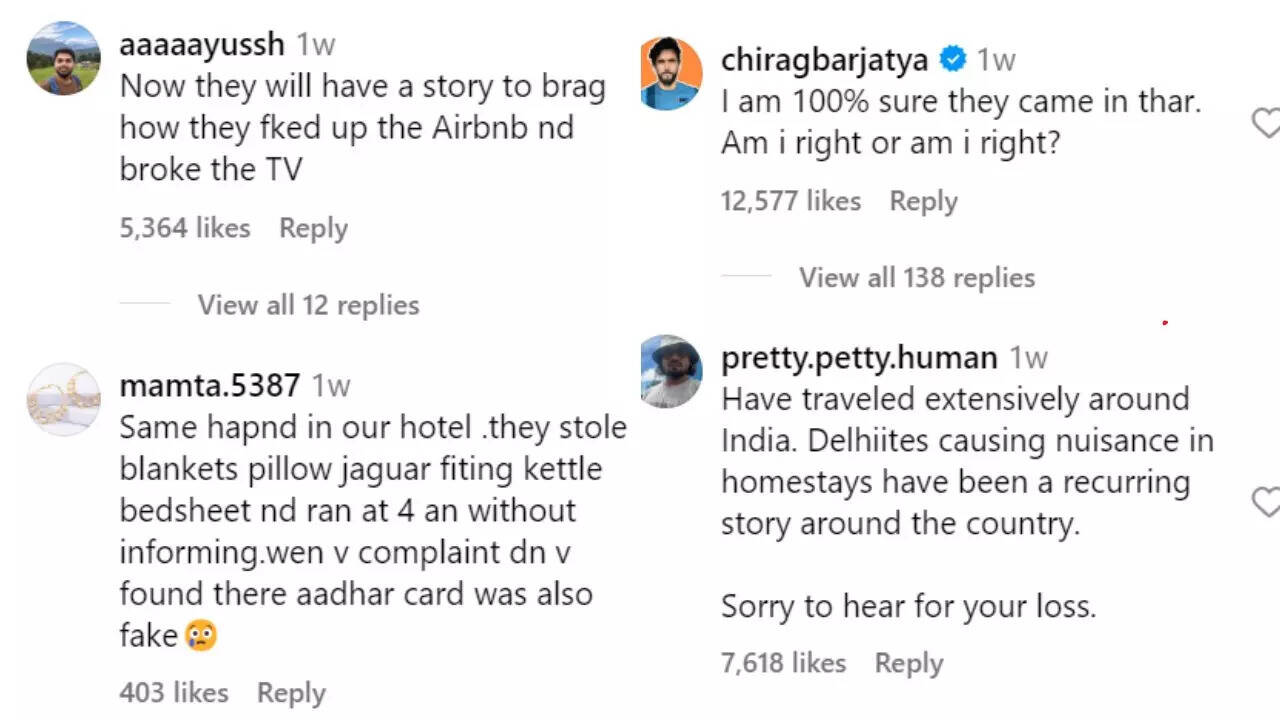Viewport: 1280px width, 720px height.
Task: Click mamta.5387's avatar with gold earrings
Action: tap(63, 399)
